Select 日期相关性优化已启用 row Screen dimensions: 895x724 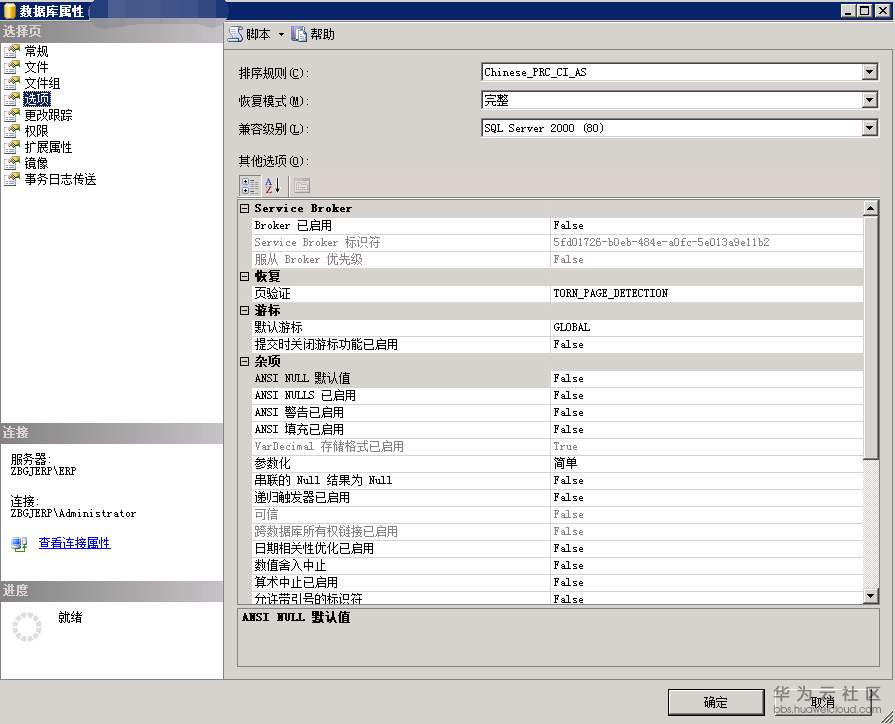[557, 548]
